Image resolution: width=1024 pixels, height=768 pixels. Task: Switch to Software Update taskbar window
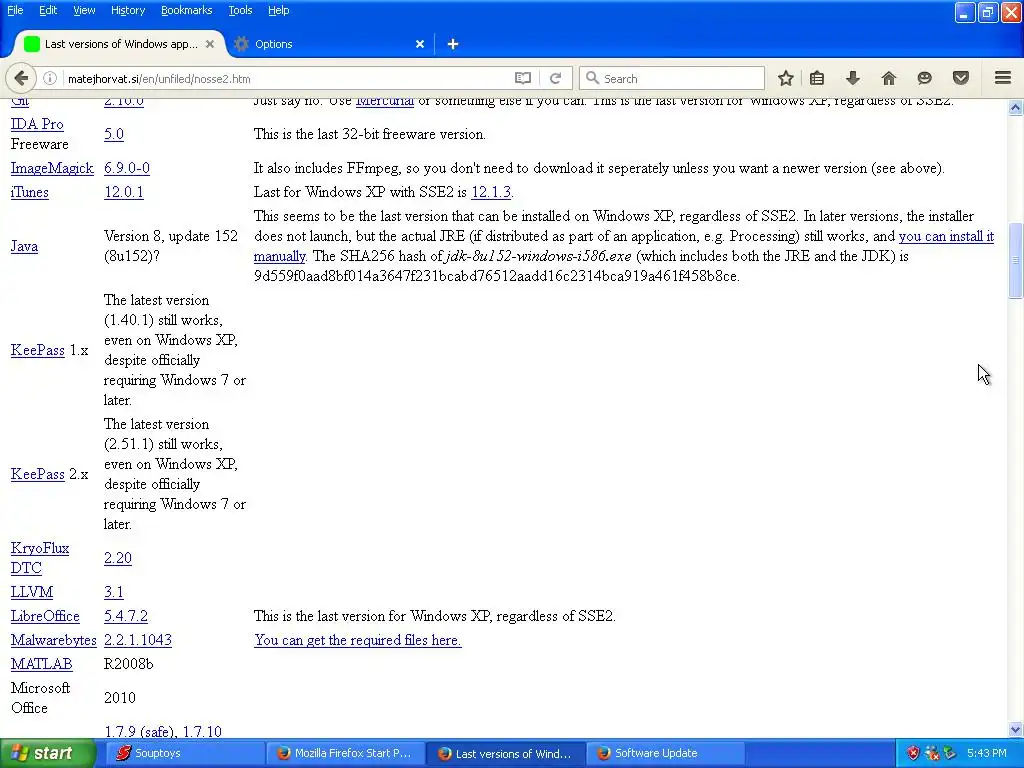click(665, 754)
